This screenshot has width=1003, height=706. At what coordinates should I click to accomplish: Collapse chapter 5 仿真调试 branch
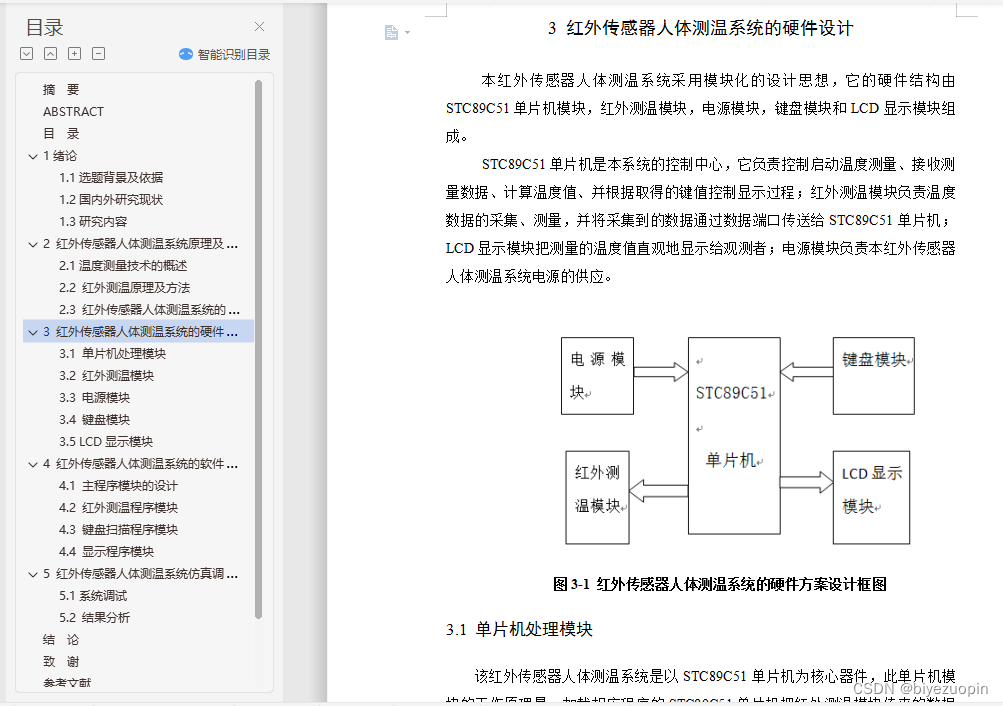pyautogui.click(x=33, y=573)
